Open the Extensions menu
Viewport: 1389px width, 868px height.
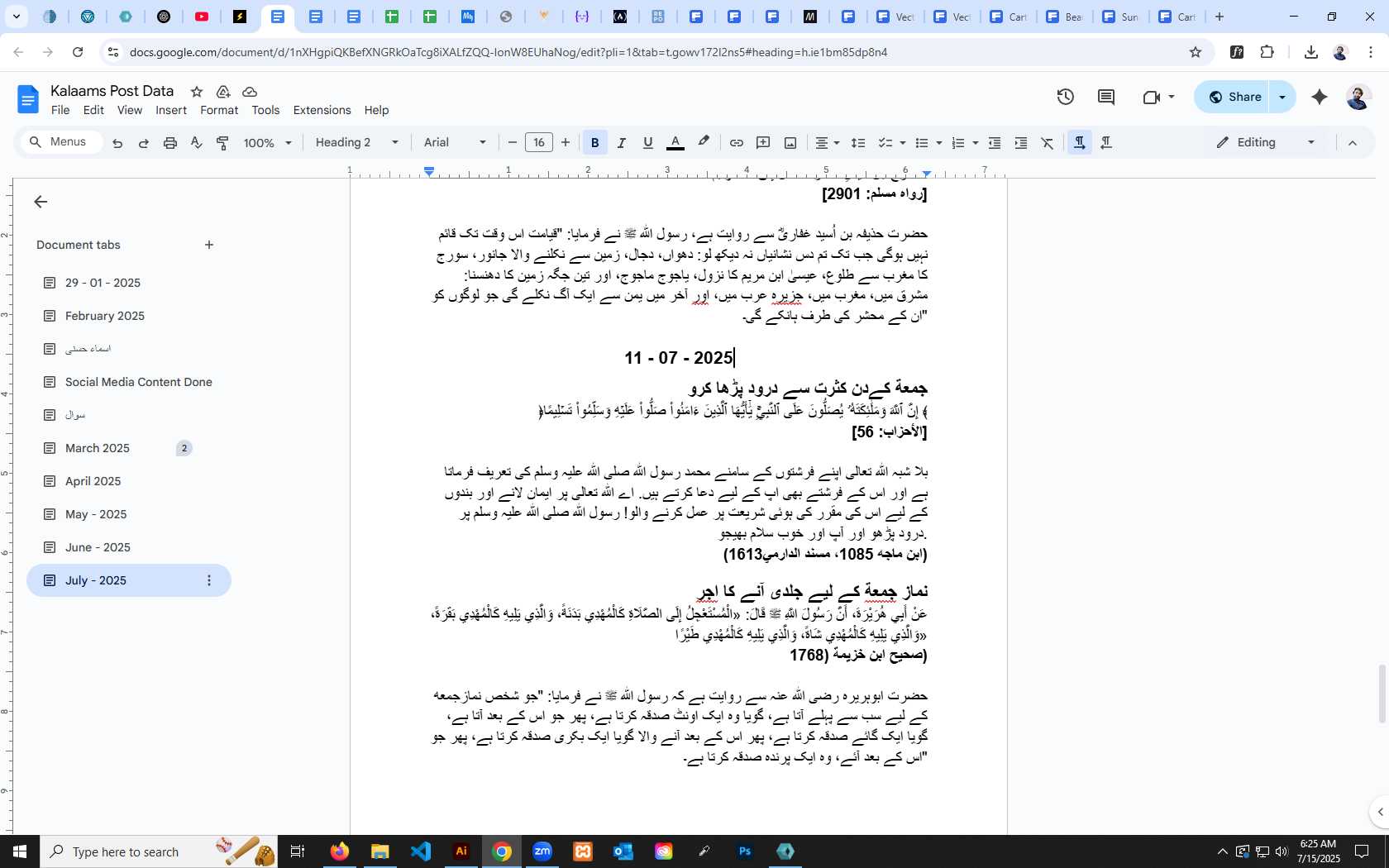coord(322,110)
